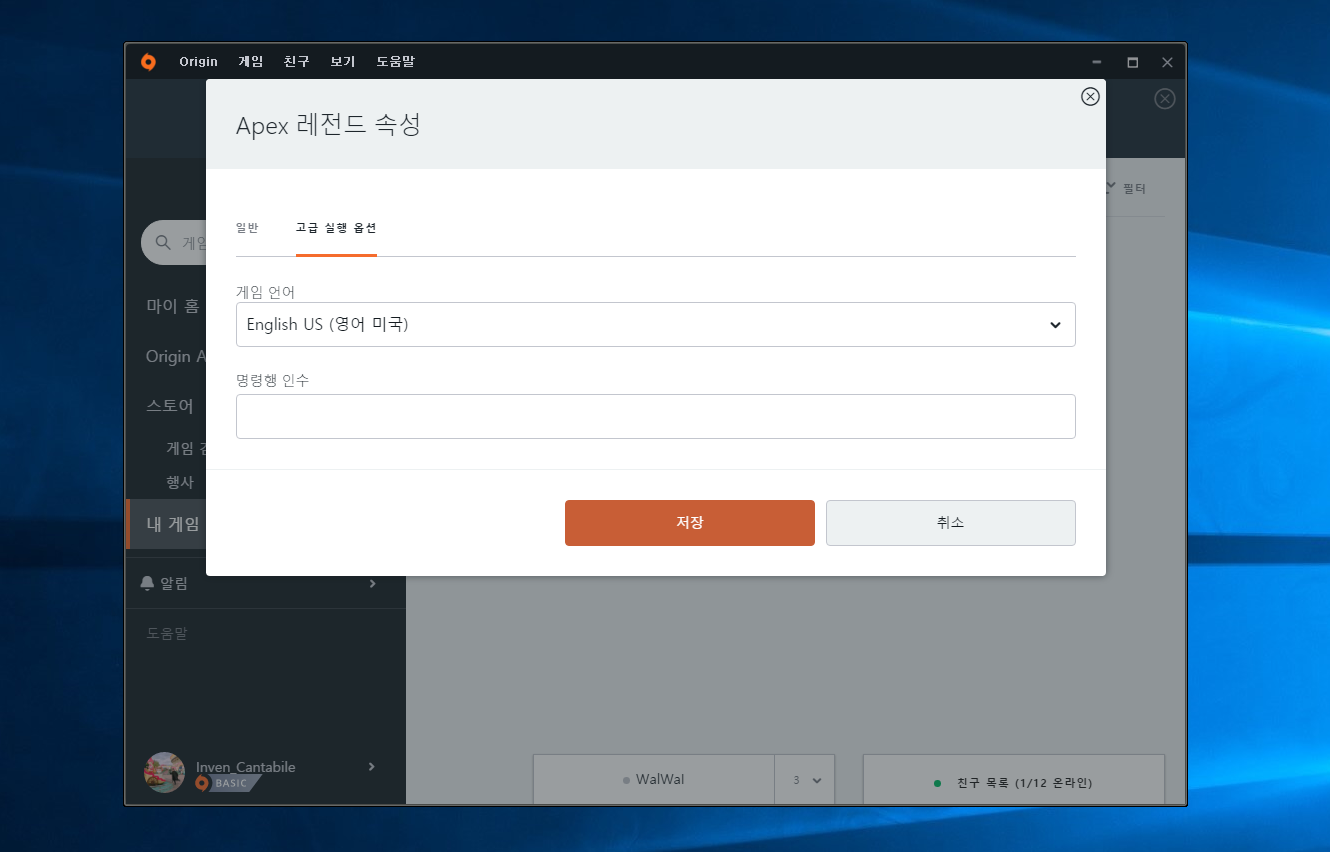Cancel with the 취소 button

[x=951, y=523]
